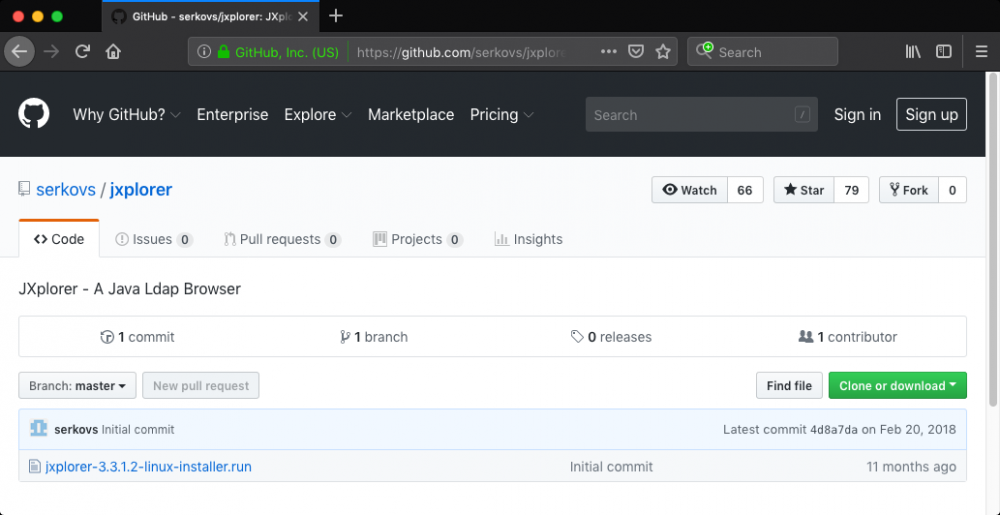Click the Pocket save icon in URL bar

pos(636,52)
